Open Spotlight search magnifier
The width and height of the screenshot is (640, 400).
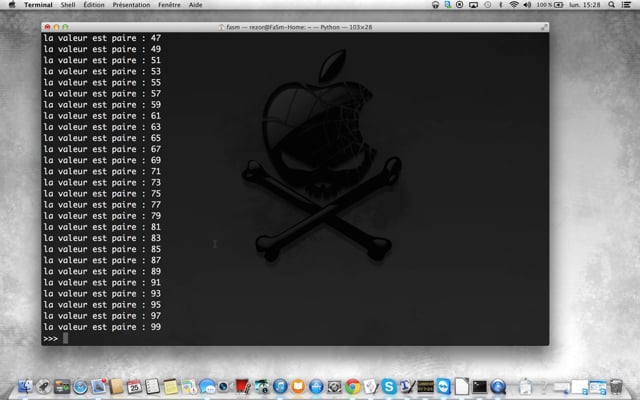tap(611, 5)
